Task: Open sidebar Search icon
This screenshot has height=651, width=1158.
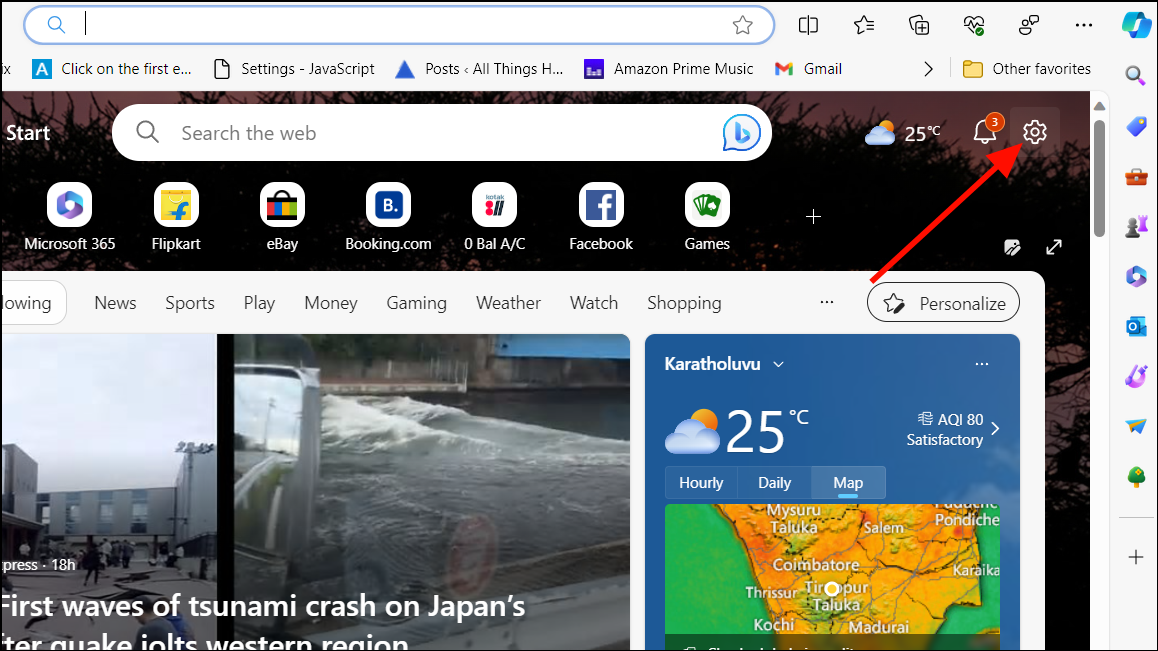Action: 1135,75
